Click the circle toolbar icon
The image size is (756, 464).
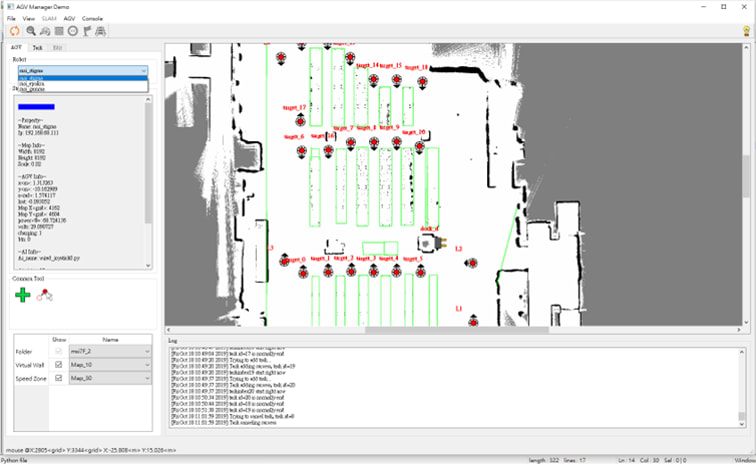(x=73, y=31)
